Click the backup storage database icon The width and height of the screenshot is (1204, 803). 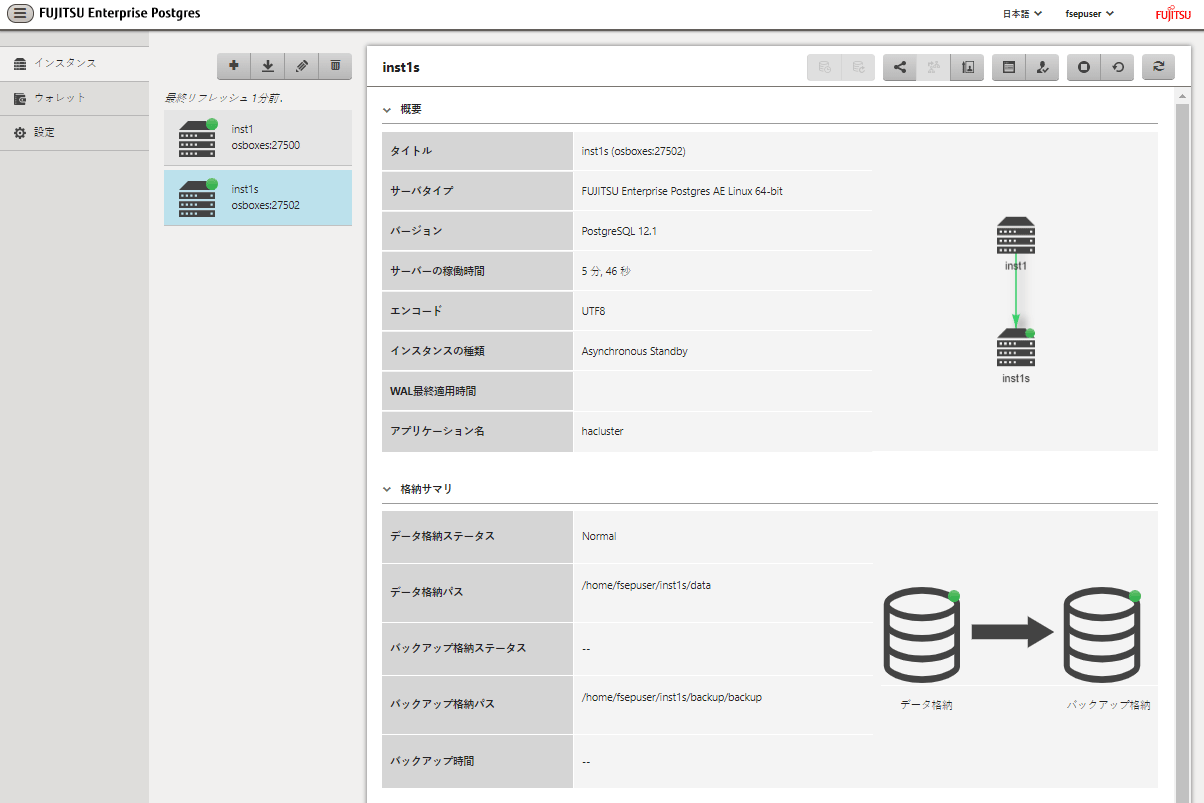click(1102, 636)
